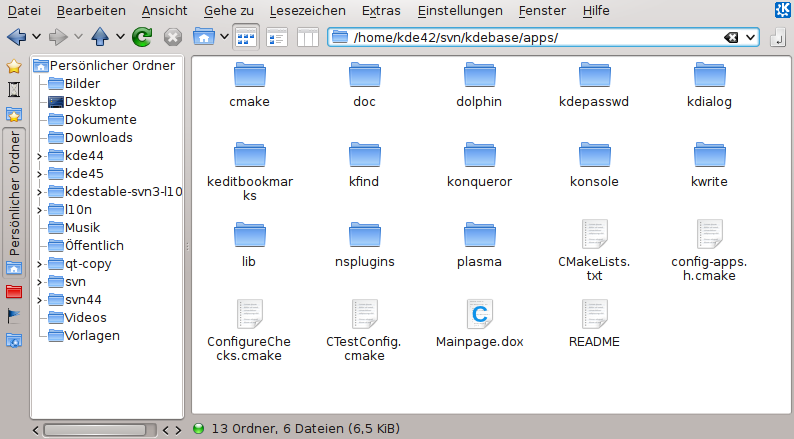
Task: Click the Up one folder arrow
Action: coord(101,38)
